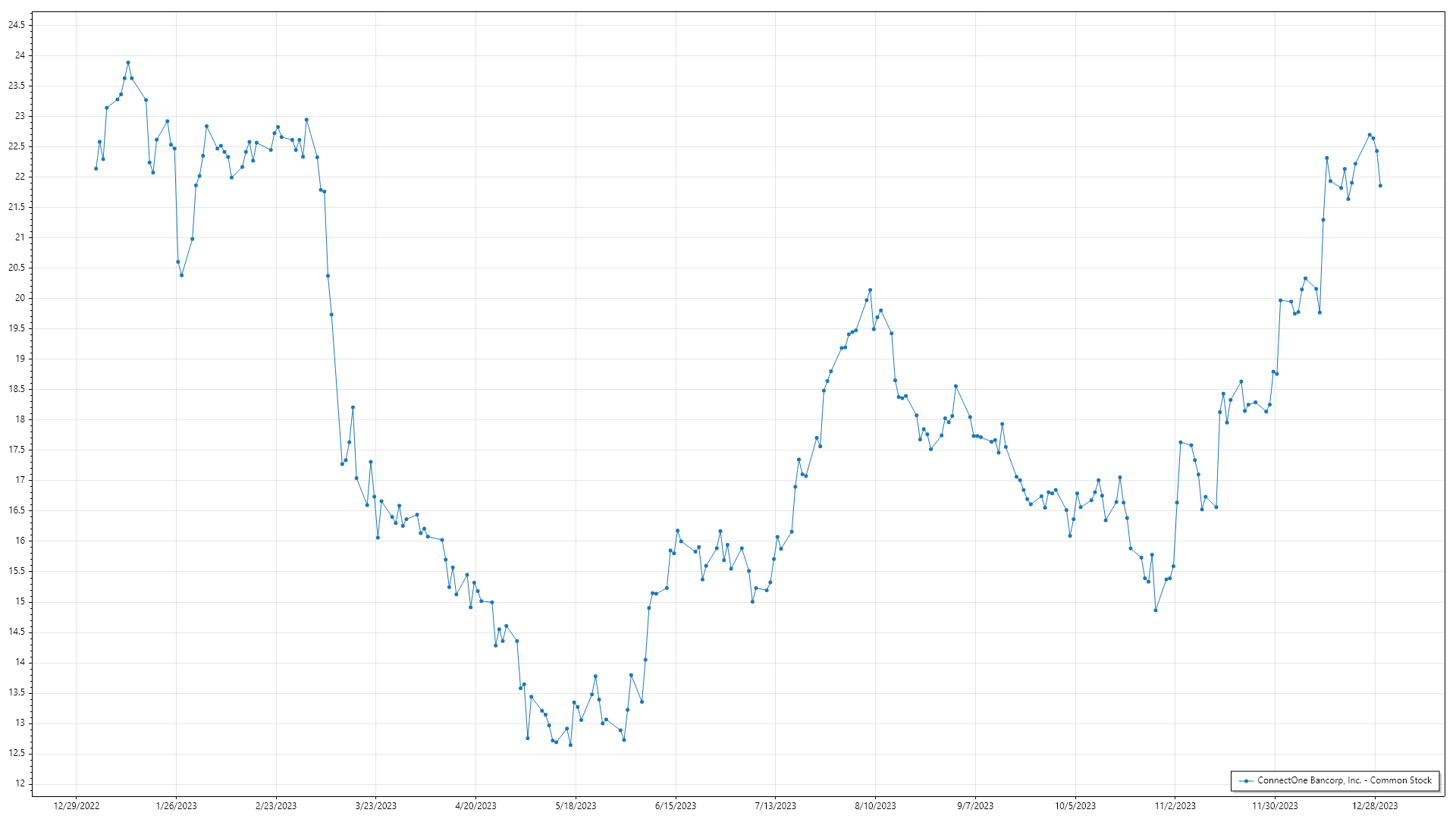Select the 1/26/2023 x-axis label
This screenshot has width=1456, height=819.
[176, 806]
